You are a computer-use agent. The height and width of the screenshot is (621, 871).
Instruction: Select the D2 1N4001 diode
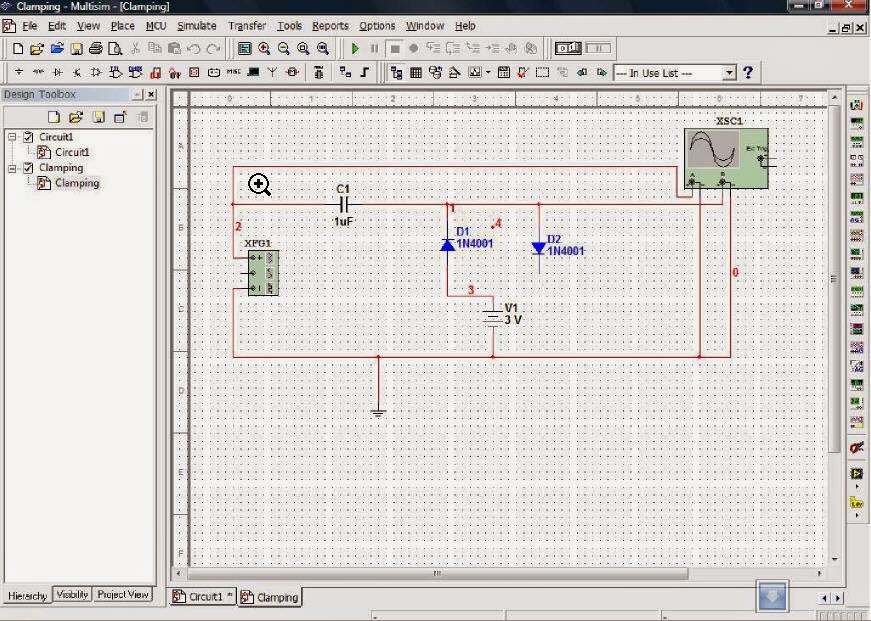[x=538, y=248]
